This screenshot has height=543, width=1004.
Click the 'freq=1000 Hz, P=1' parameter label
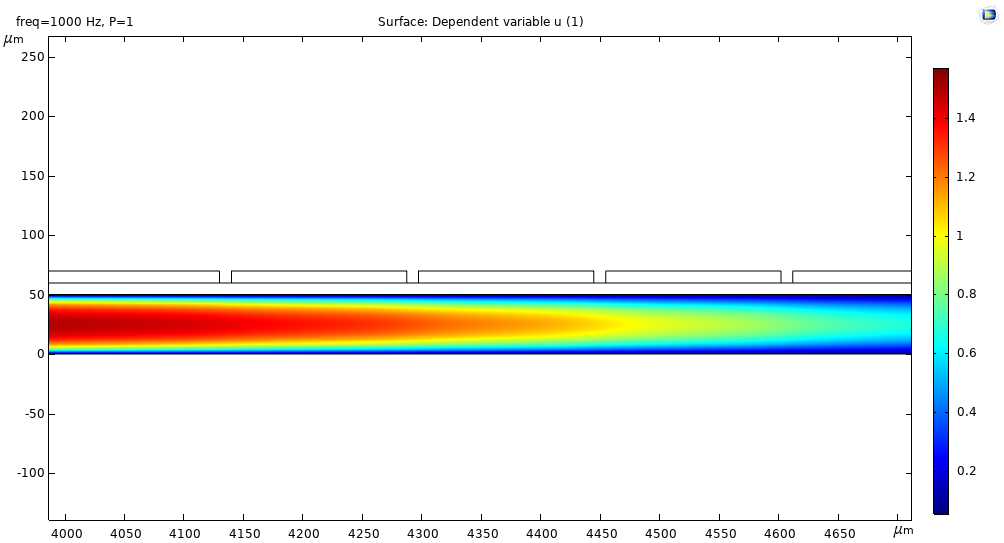coord(74,22)
